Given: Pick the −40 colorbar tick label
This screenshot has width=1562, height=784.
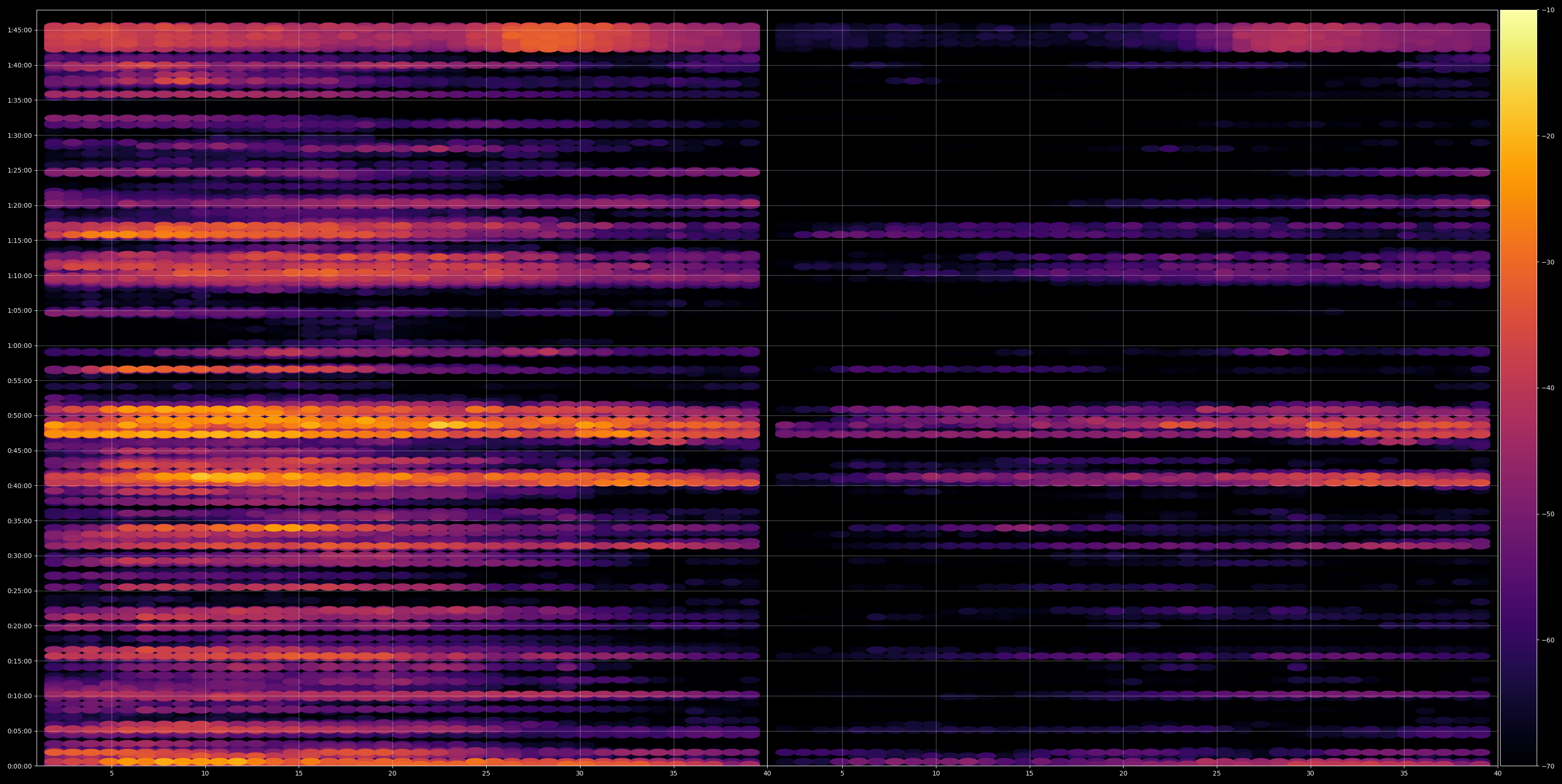Looking at the screenshot, I should tap(1547, 388).
